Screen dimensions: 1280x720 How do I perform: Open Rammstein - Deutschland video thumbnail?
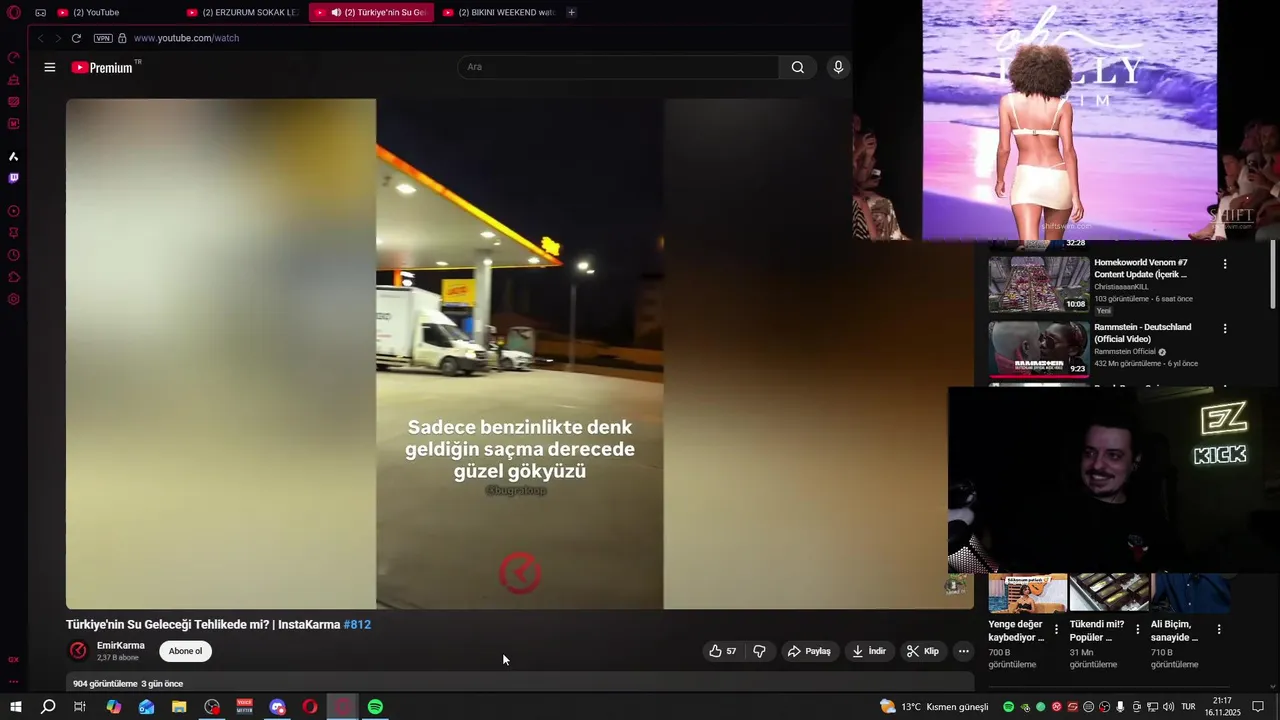coord(1039,349)
